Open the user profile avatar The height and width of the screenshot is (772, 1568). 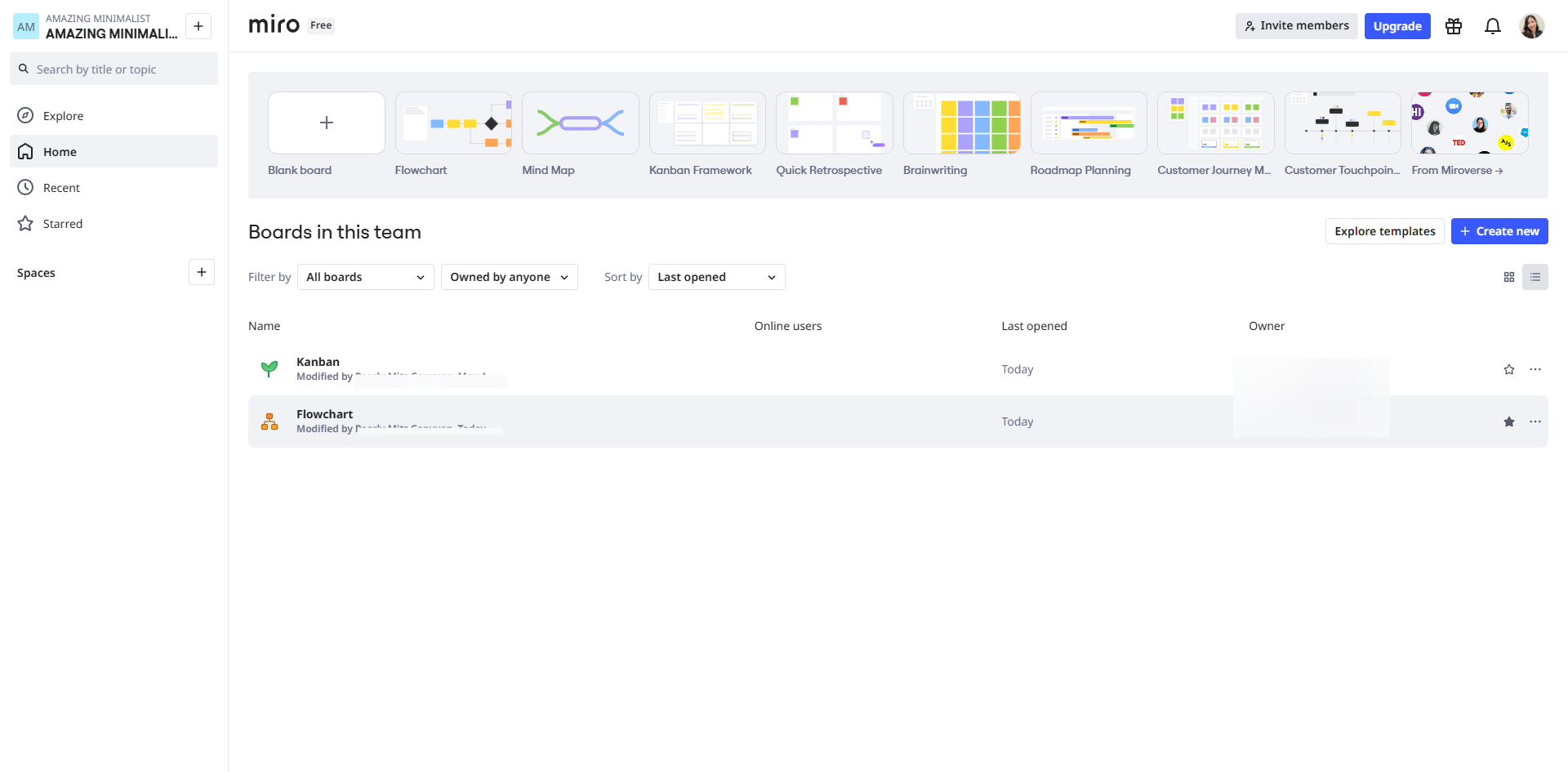[1532, 26]
